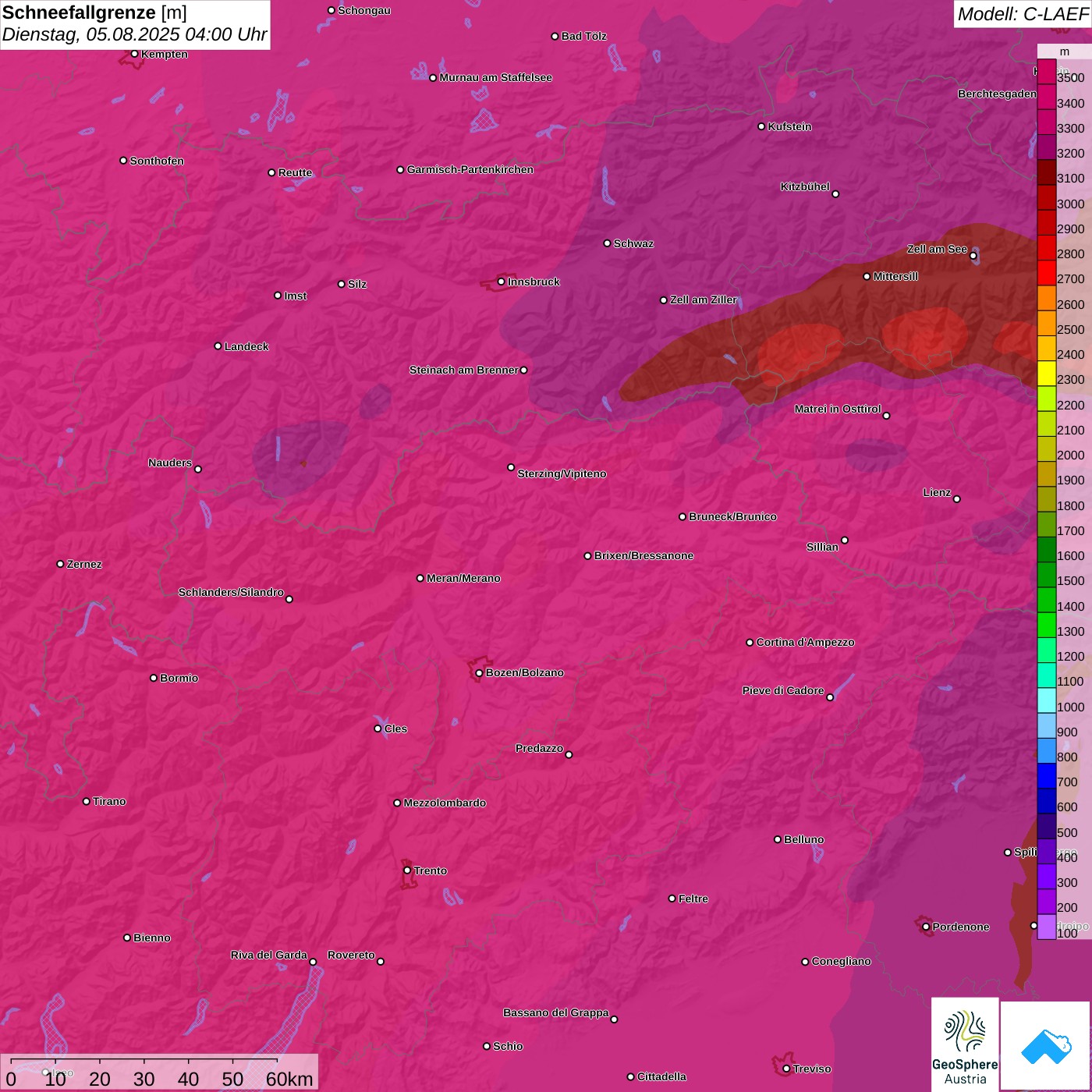Click the Brixen/Bressanone label

tap(644, 555)
